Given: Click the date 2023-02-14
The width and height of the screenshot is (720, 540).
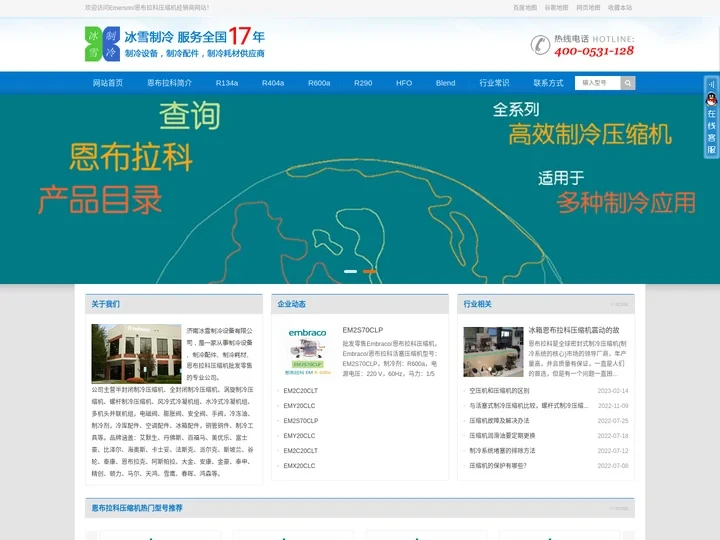Looking at the screenshot, I should pos(613,391).
